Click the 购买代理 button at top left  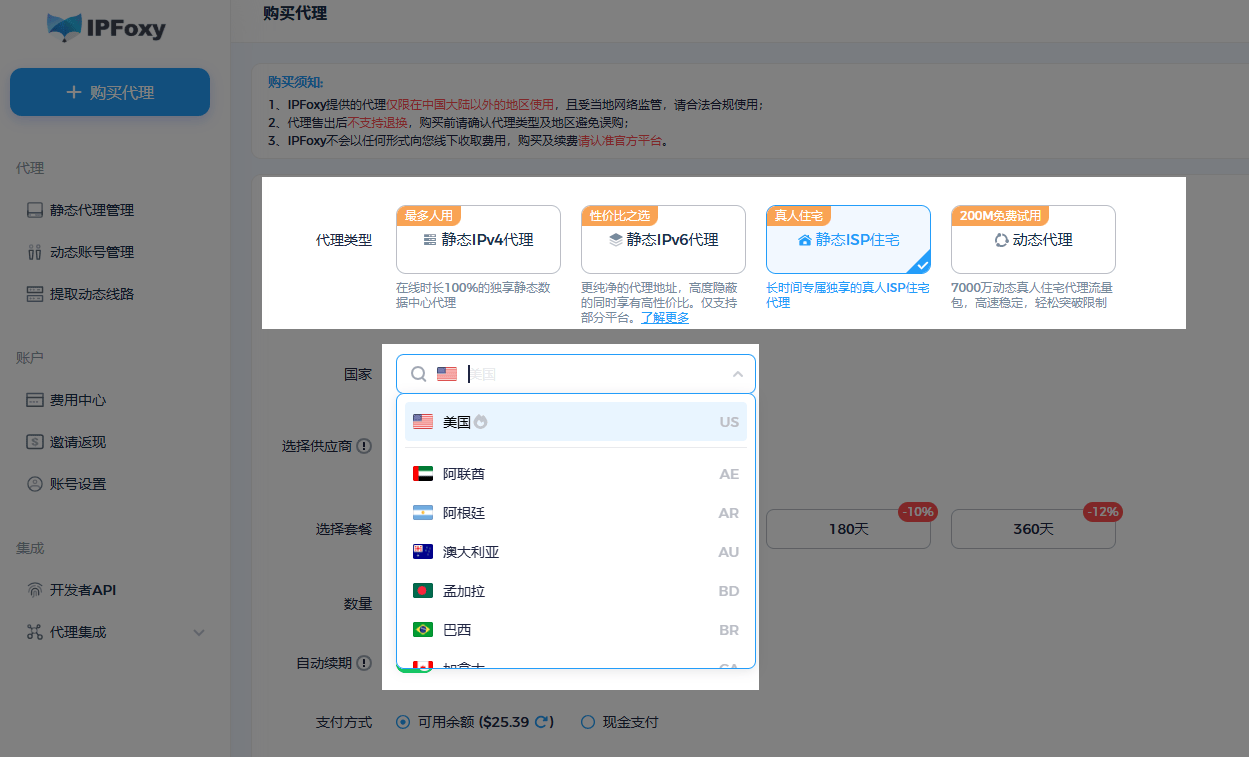coord(109,91)
